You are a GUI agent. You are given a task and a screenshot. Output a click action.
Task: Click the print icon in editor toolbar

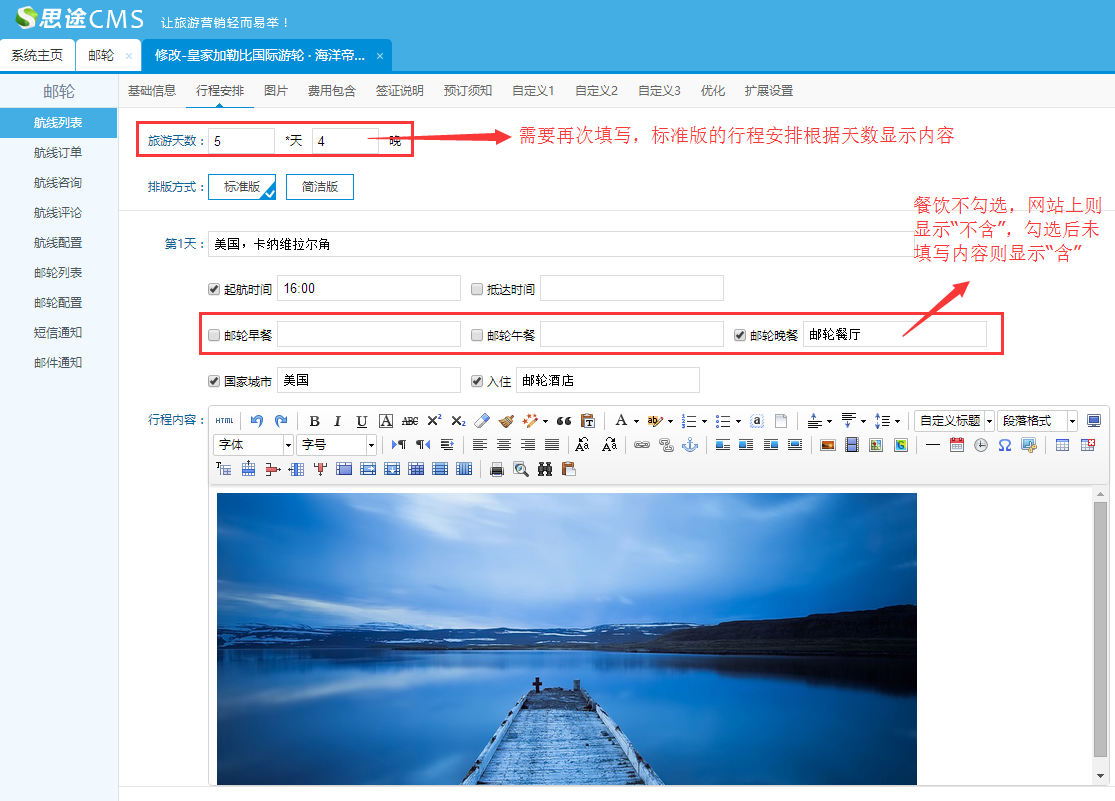497,469
